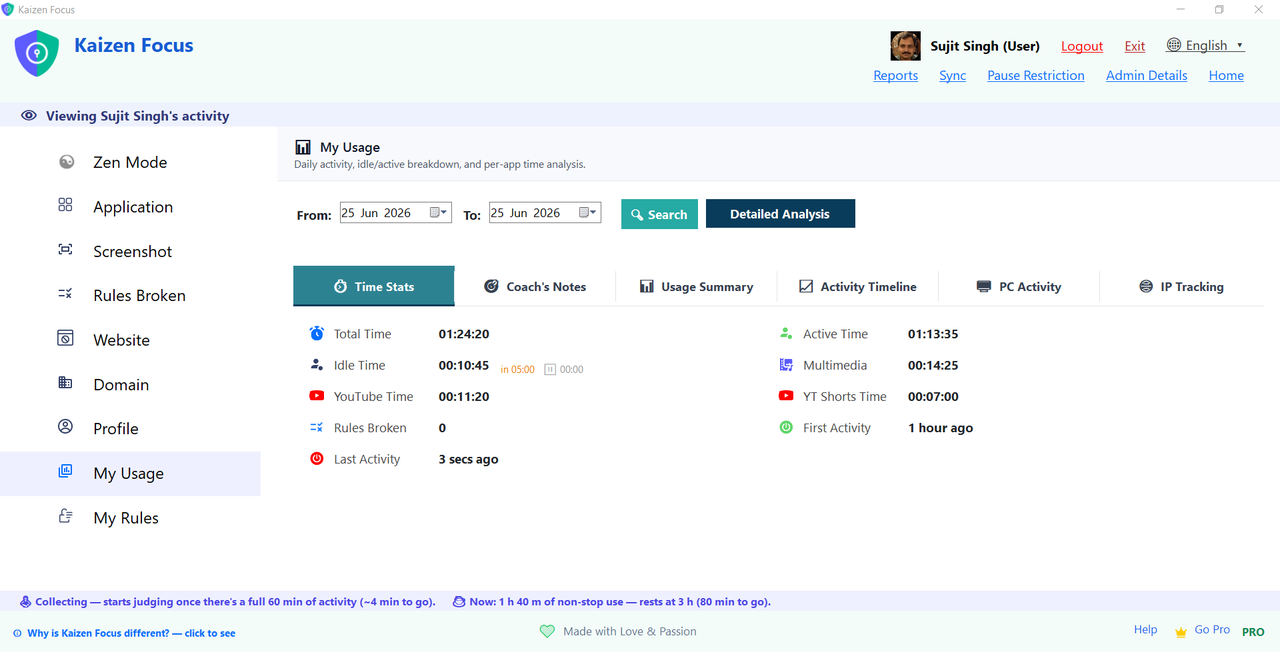The width and height of the screenshot is (1280, 652).
Task: Click the First Activity green power icon
Action: coord(786,427)
